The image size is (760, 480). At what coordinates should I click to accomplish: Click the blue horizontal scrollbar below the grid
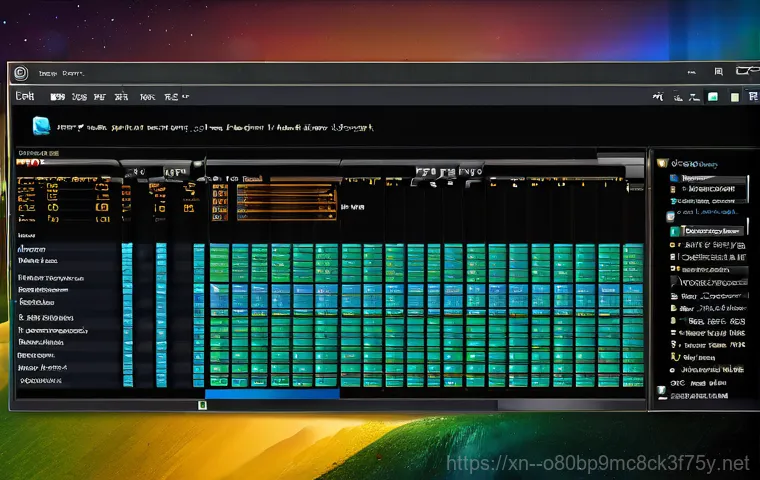pyautogui.click(x=272, y=393)
